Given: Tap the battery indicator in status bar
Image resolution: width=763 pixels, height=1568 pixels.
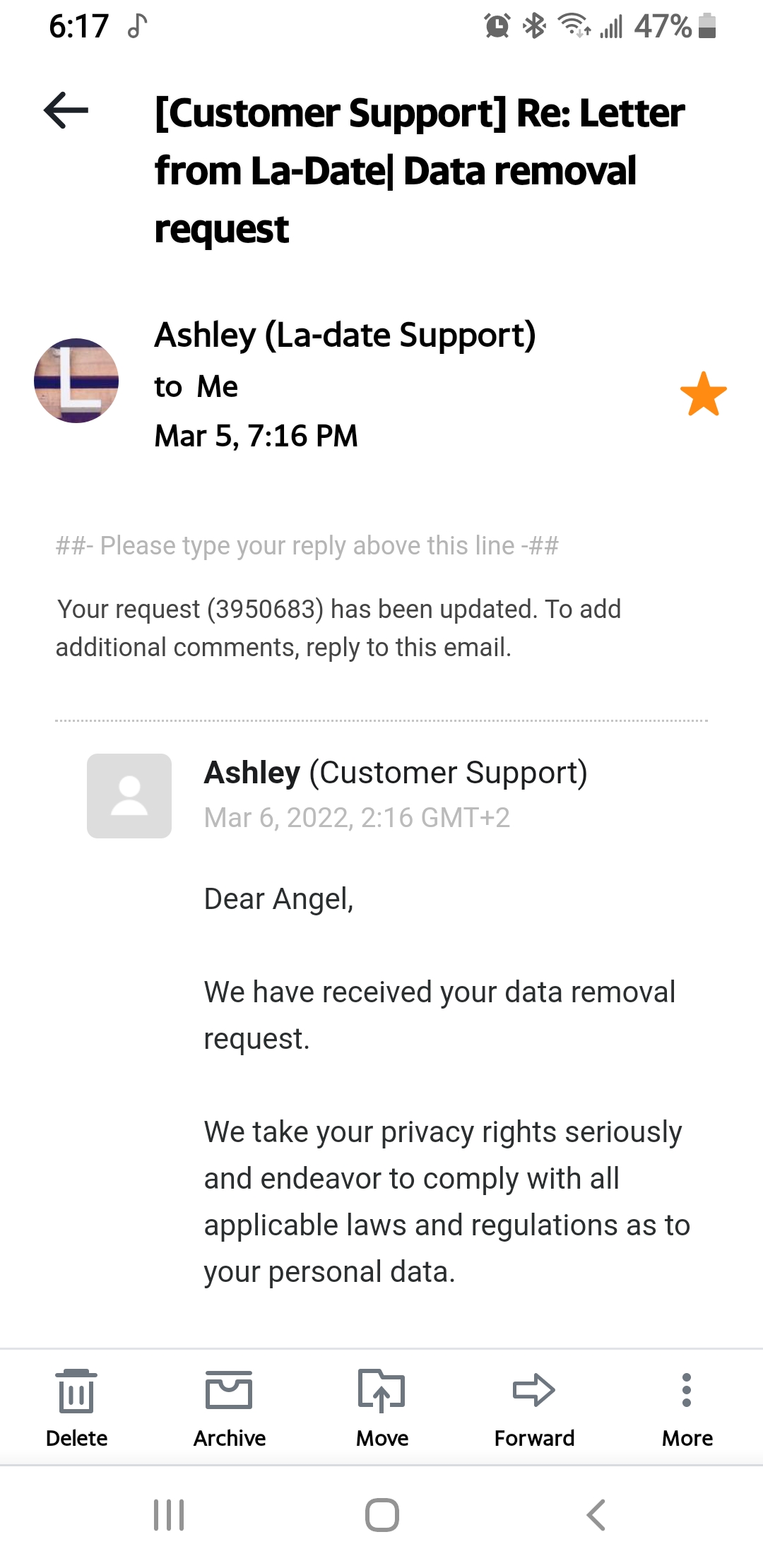Looking at the screenshot, I should [x=706, y=26].
